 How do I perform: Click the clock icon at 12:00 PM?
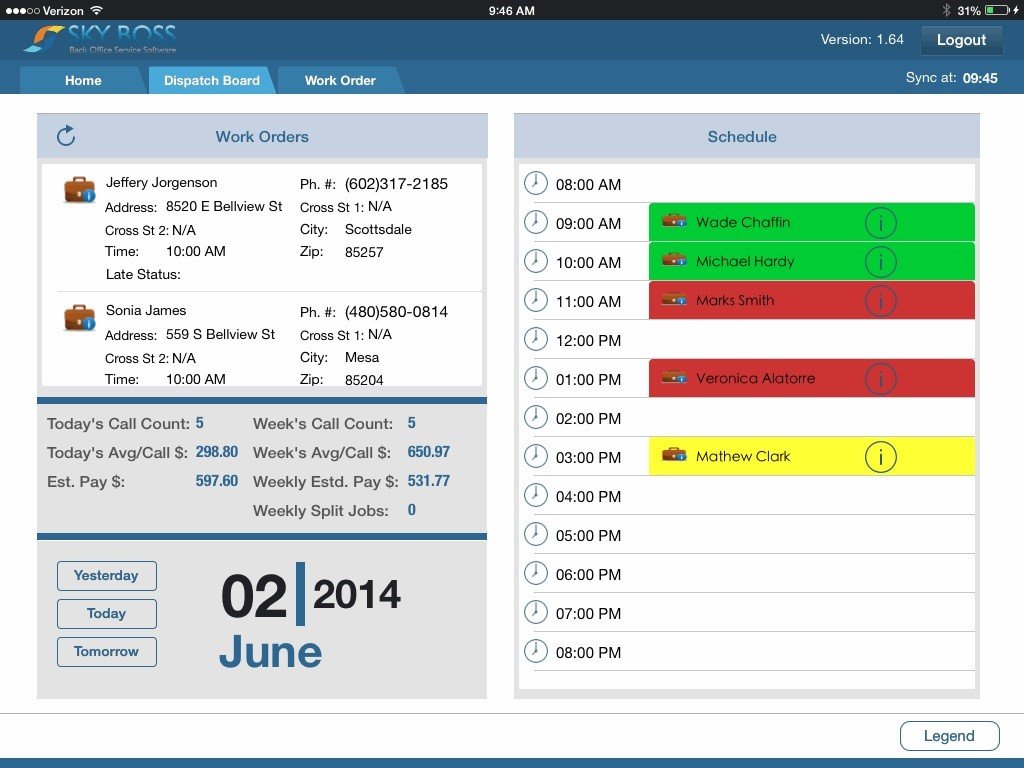click(x=536, y=339)
